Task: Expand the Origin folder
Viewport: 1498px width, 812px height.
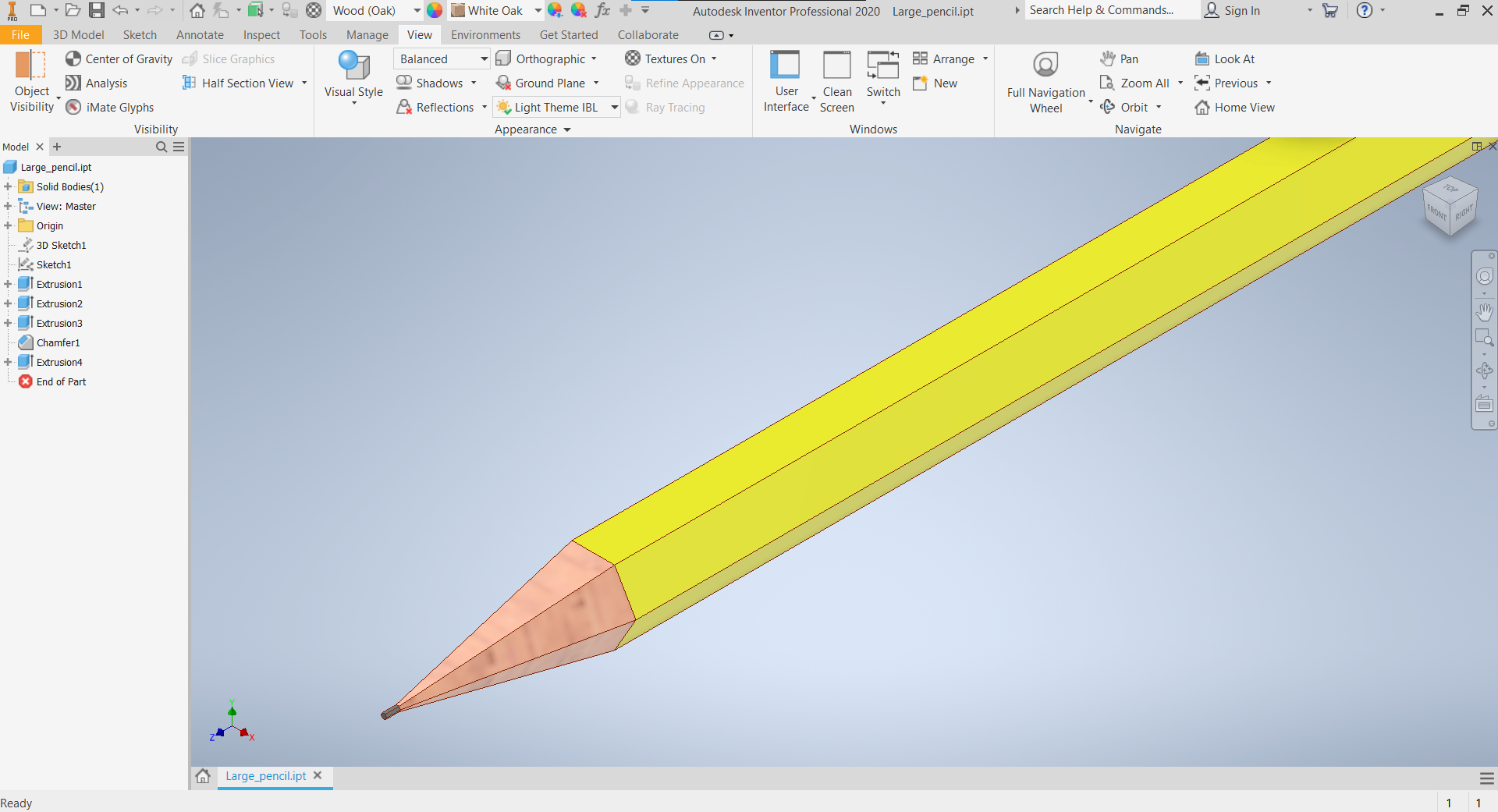Action: click(8, 225)
